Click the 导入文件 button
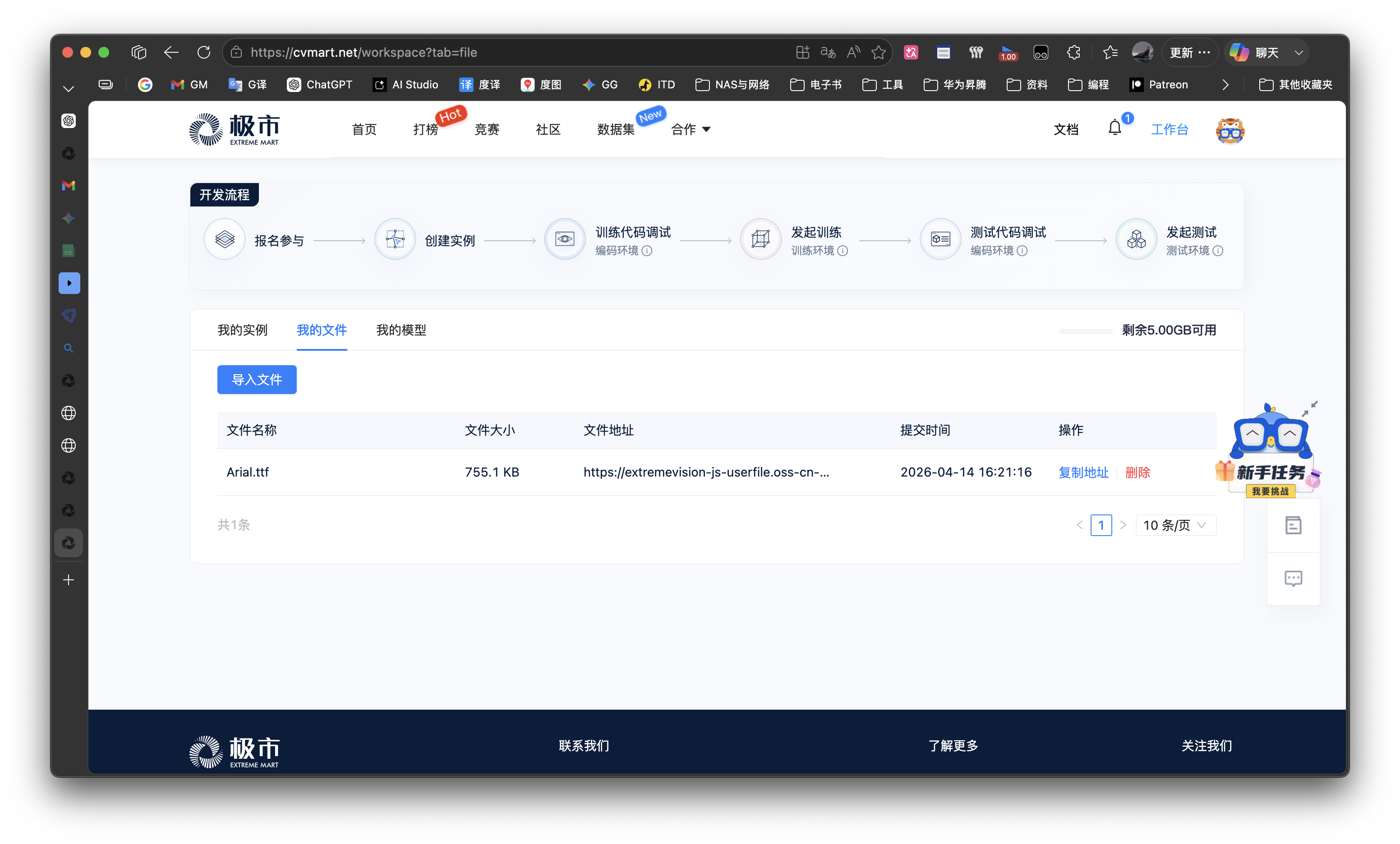 point(256,380)
